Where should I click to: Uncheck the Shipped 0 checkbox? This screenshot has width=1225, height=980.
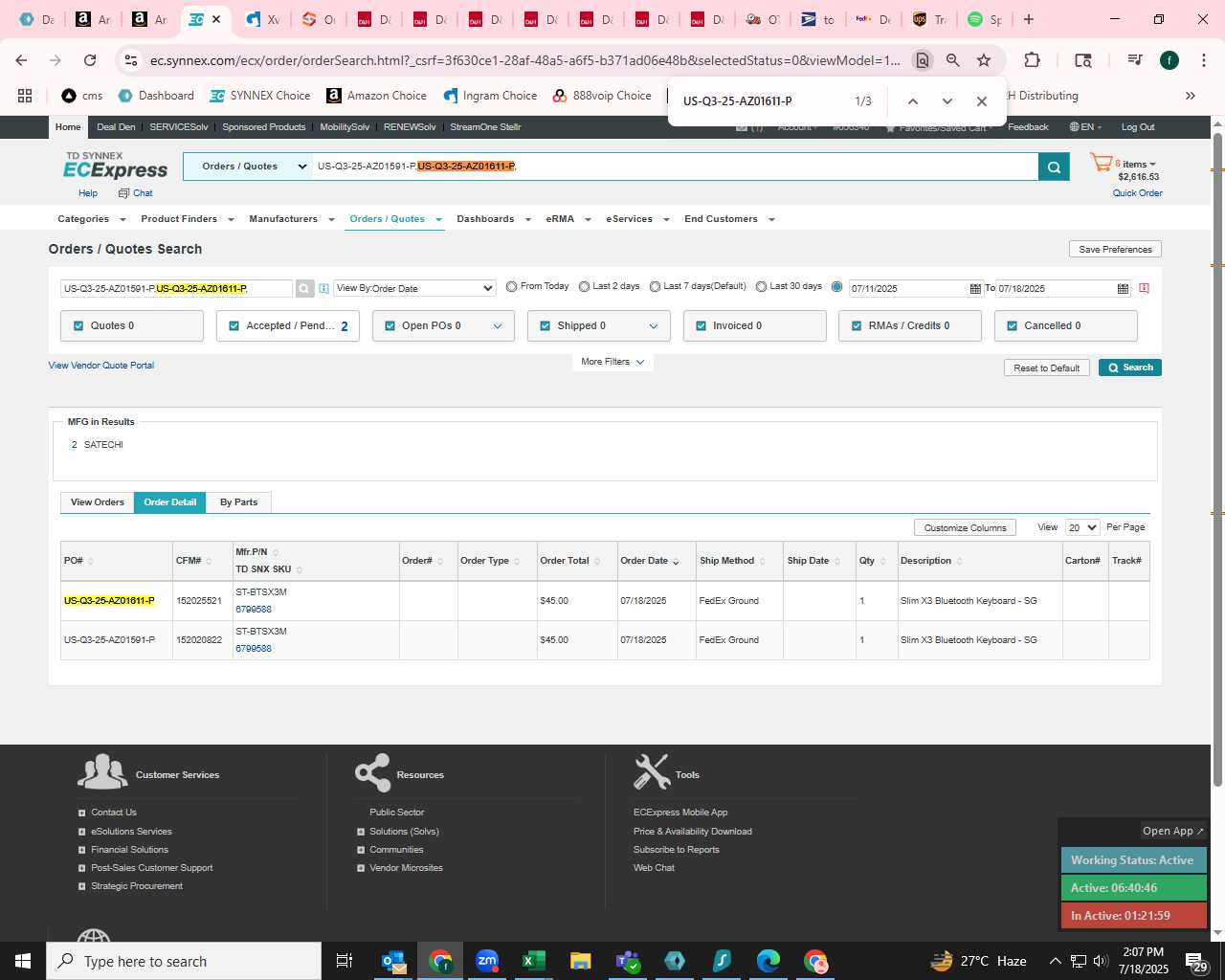[x=546, y=325]
